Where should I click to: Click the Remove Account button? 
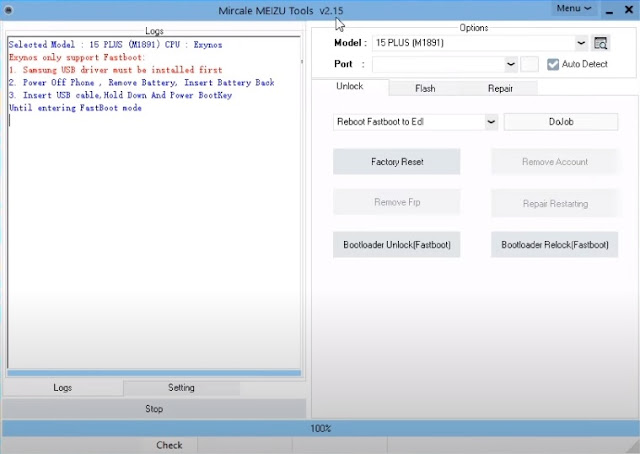(x=555, y=162)
